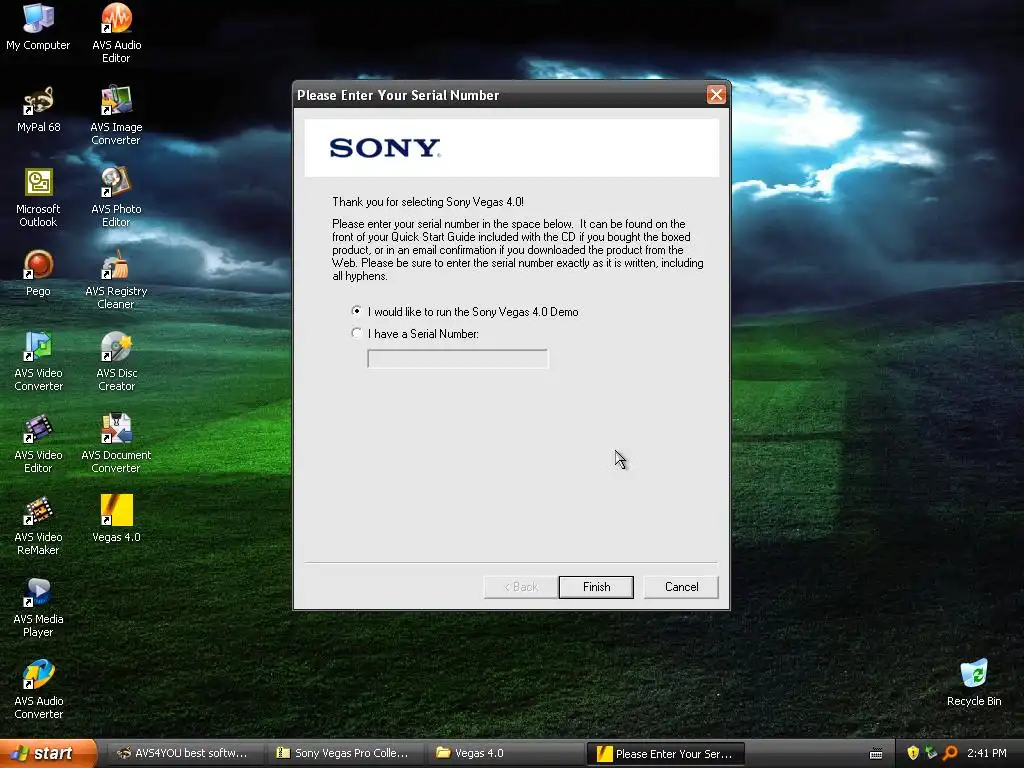Image resolution: width=1024 pixels, height=768 pixels.
Task: Open AVS Video Editor icon
Action: pos(38,443)
